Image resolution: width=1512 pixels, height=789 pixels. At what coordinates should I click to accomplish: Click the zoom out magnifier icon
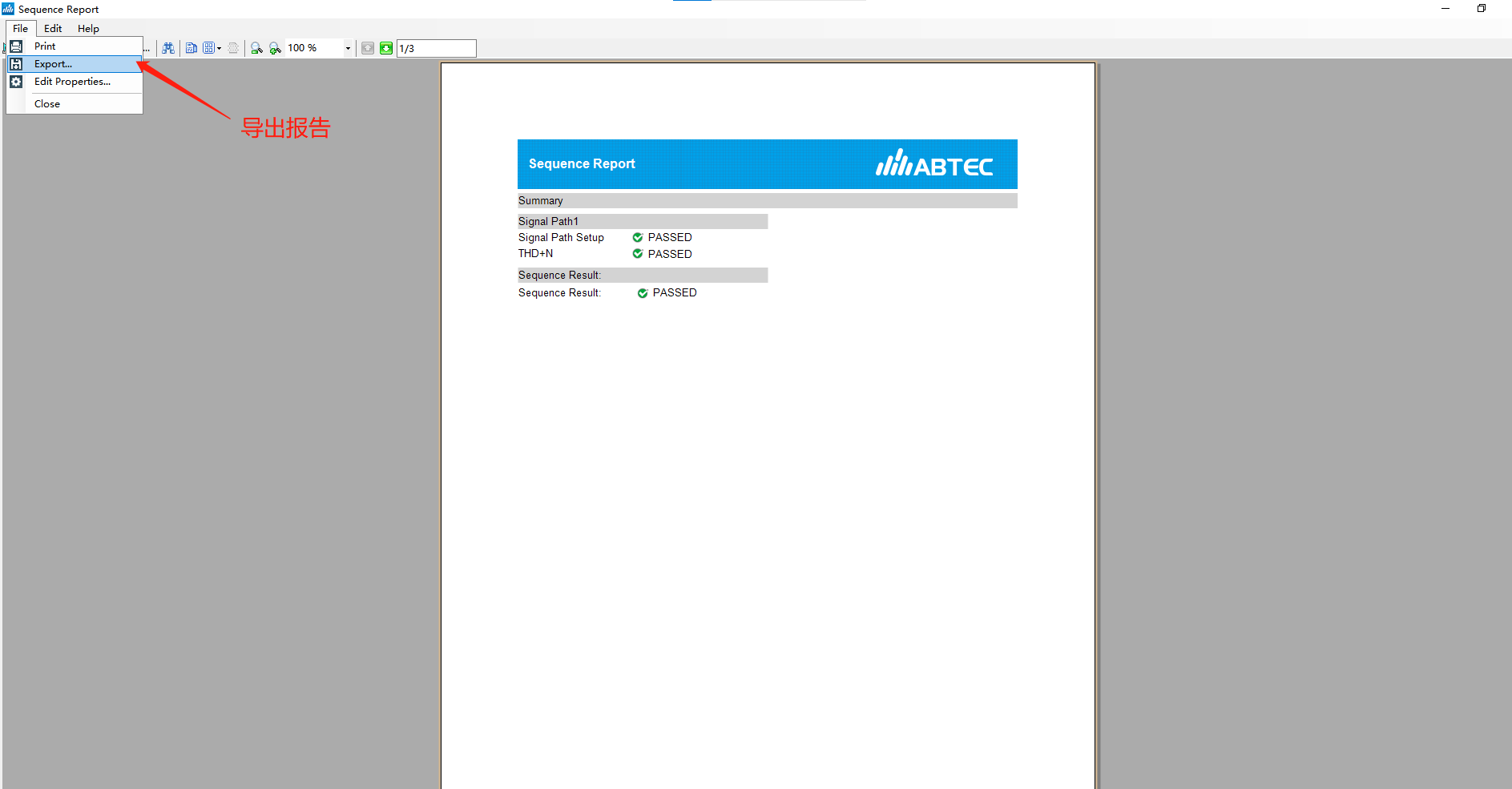click(256, 48)
